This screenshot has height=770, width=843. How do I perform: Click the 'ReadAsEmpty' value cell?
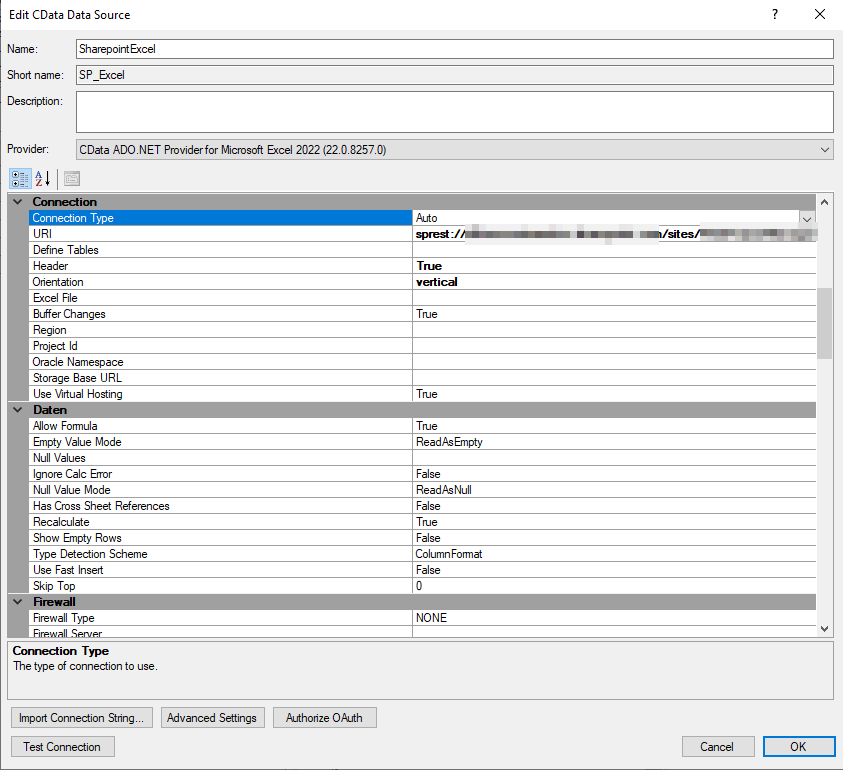click(x=615, y=442)
